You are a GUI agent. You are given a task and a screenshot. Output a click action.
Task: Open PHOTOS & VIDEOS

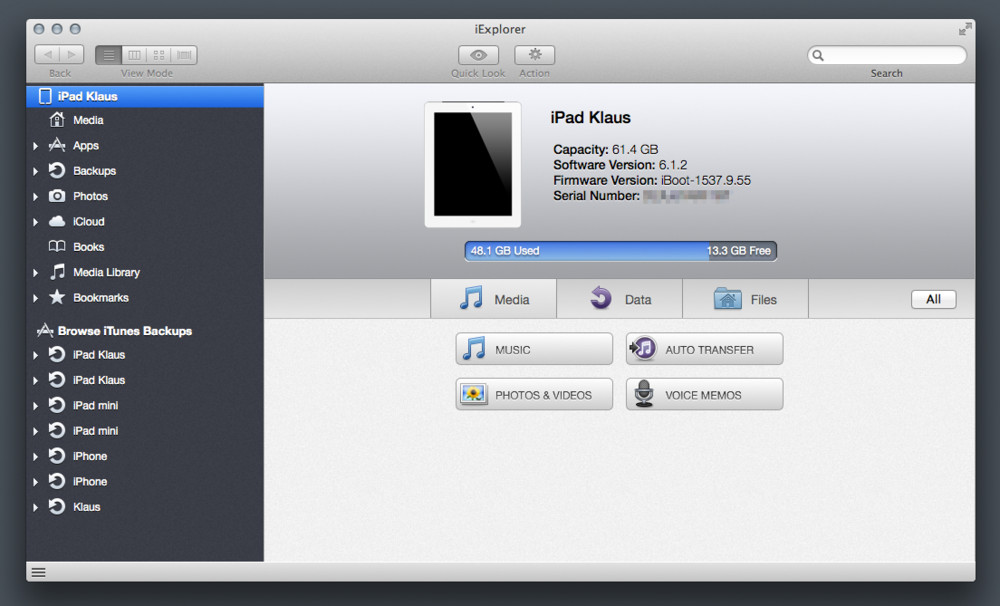pos(534,394)
